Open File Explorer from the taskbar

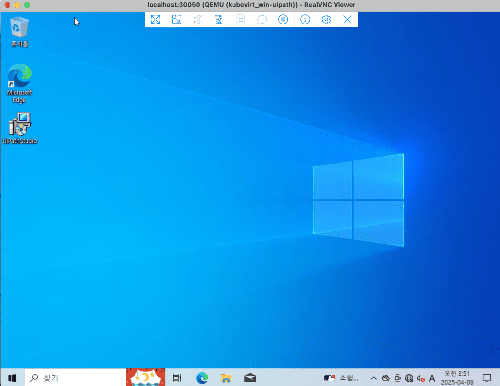click(226, 378)
